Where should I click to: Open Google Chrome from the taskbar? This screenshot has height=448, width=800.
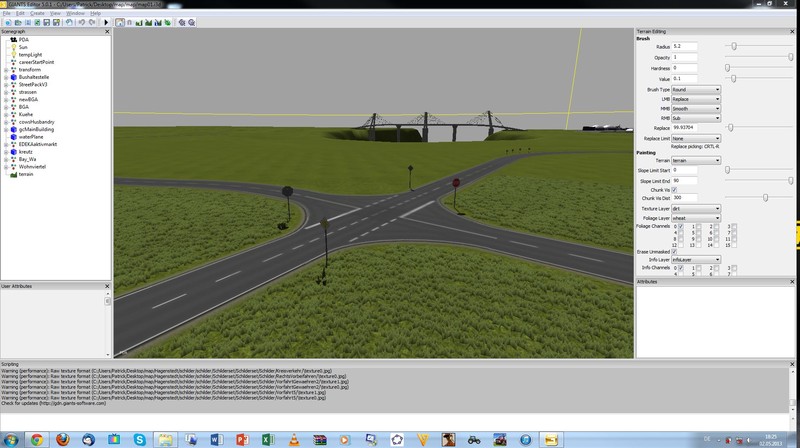37,439
